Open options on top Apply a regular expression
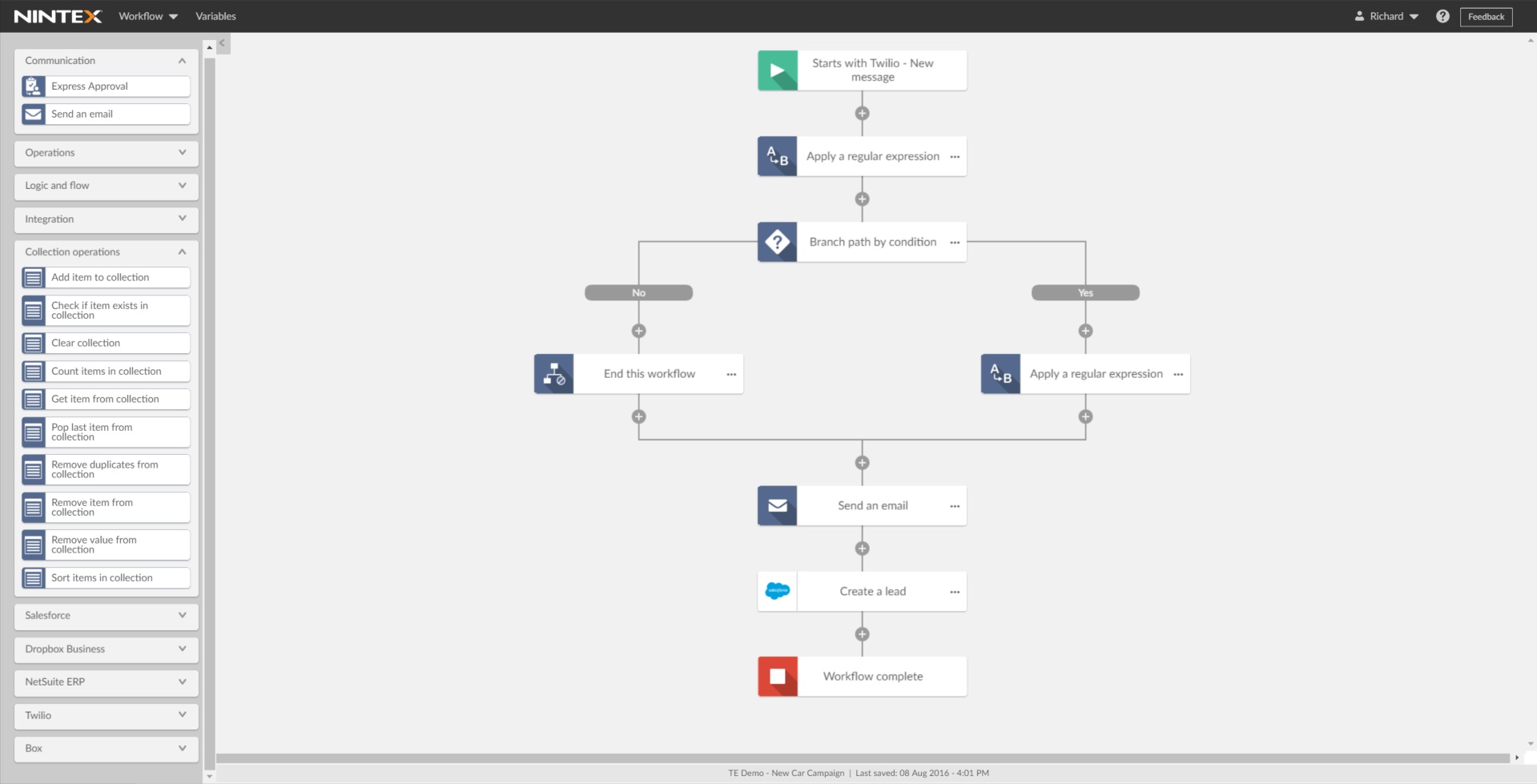 pos(955,157)
